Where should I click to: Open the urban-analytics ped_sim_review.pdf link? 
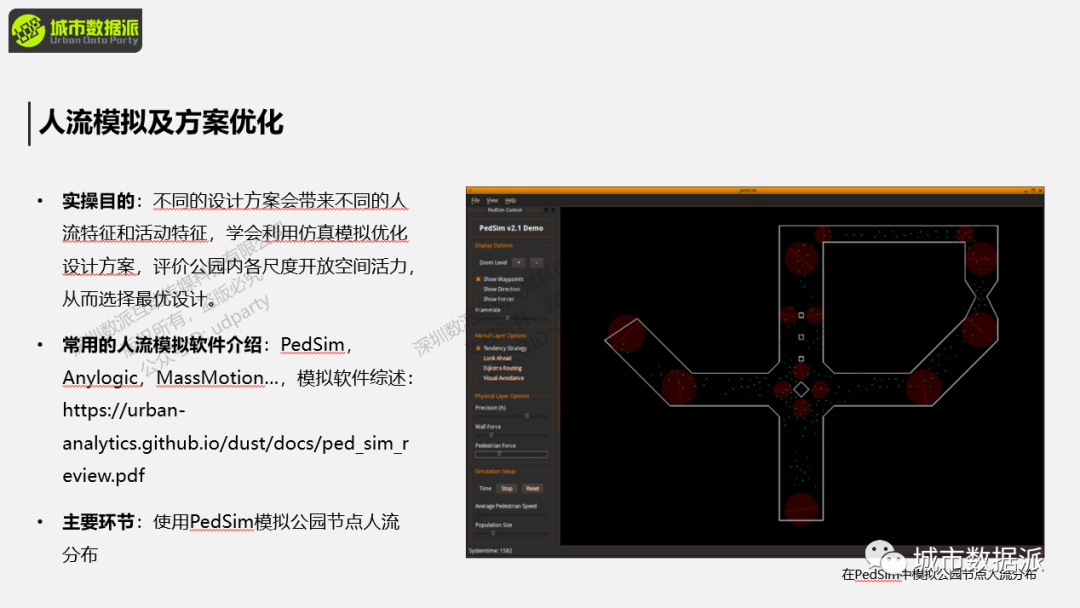236,443
